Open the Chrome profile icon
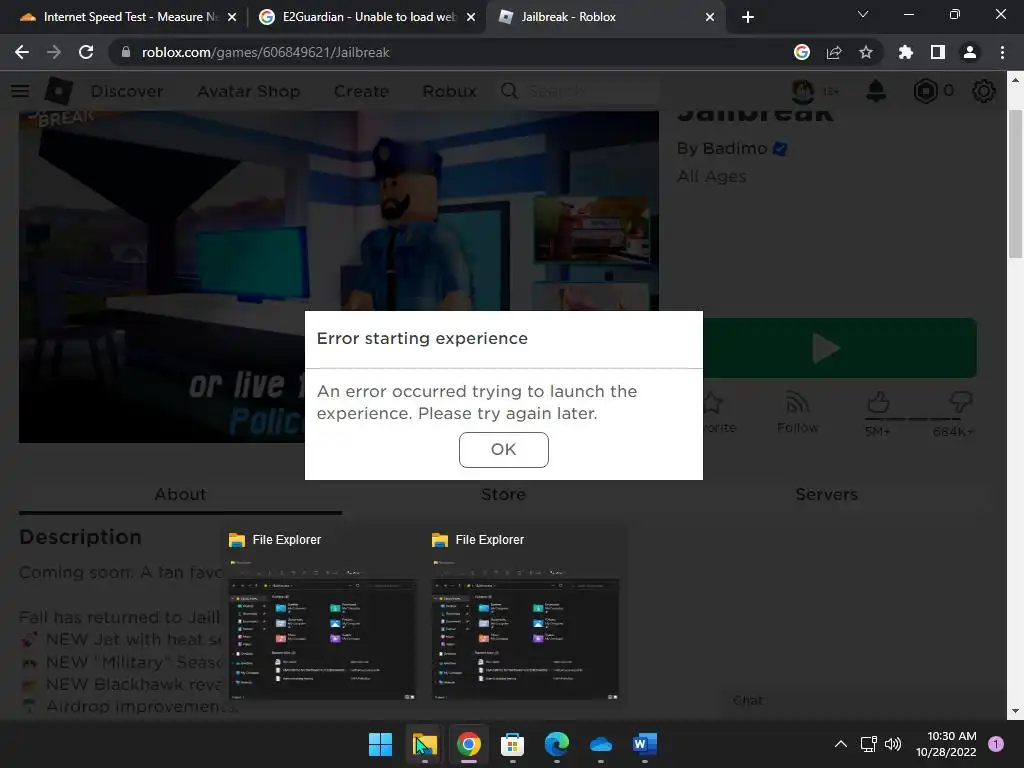This screenshot has width=1024, height=768. [969, 52]
